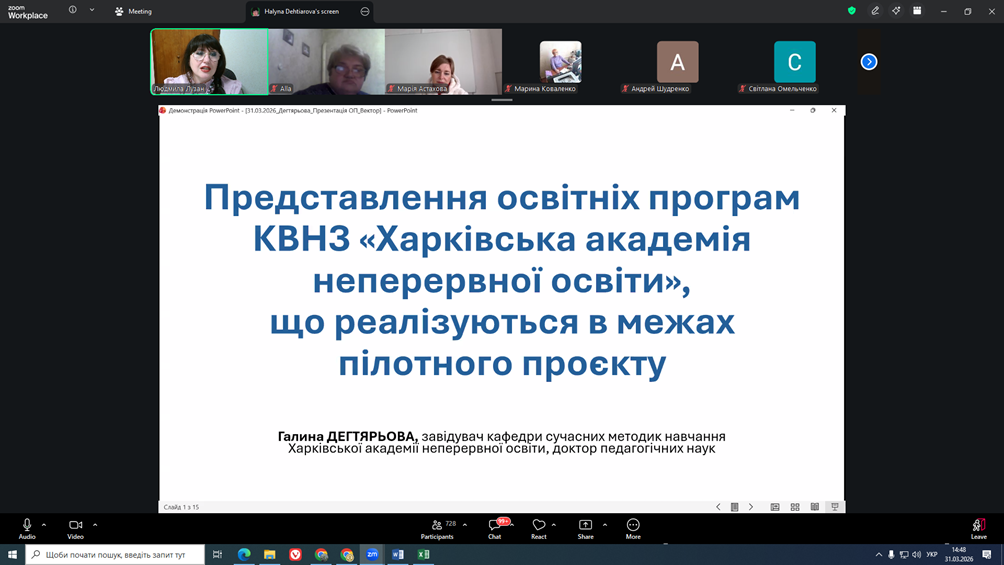Go to next slide in PowerPoint
The width and height of the screenshot is (1004, 565).
751,507
